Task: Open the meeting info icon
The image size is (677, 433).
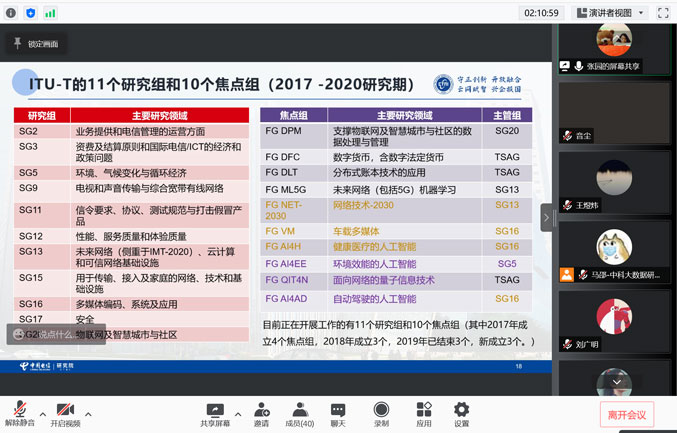Action: [x=11, y=13]
